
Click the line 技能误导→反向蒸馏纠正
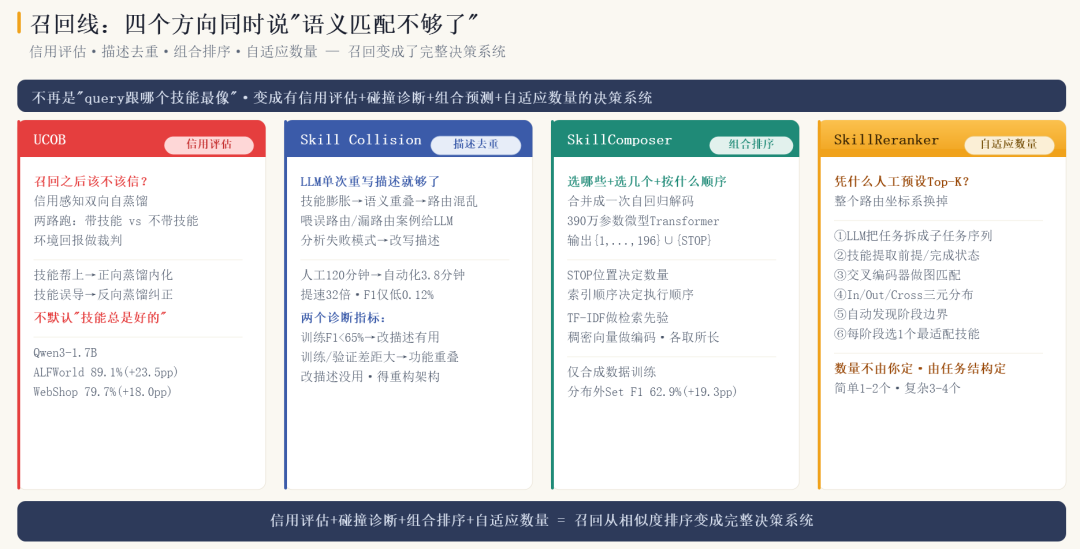103,295
